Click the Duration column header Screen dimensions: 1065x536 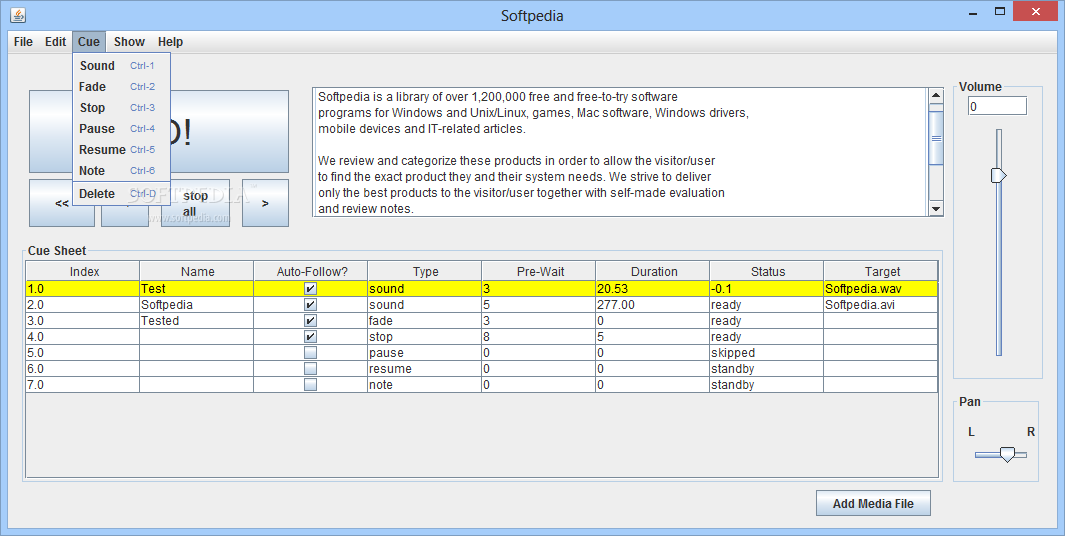pyautogui.click(x=653, y=271)
